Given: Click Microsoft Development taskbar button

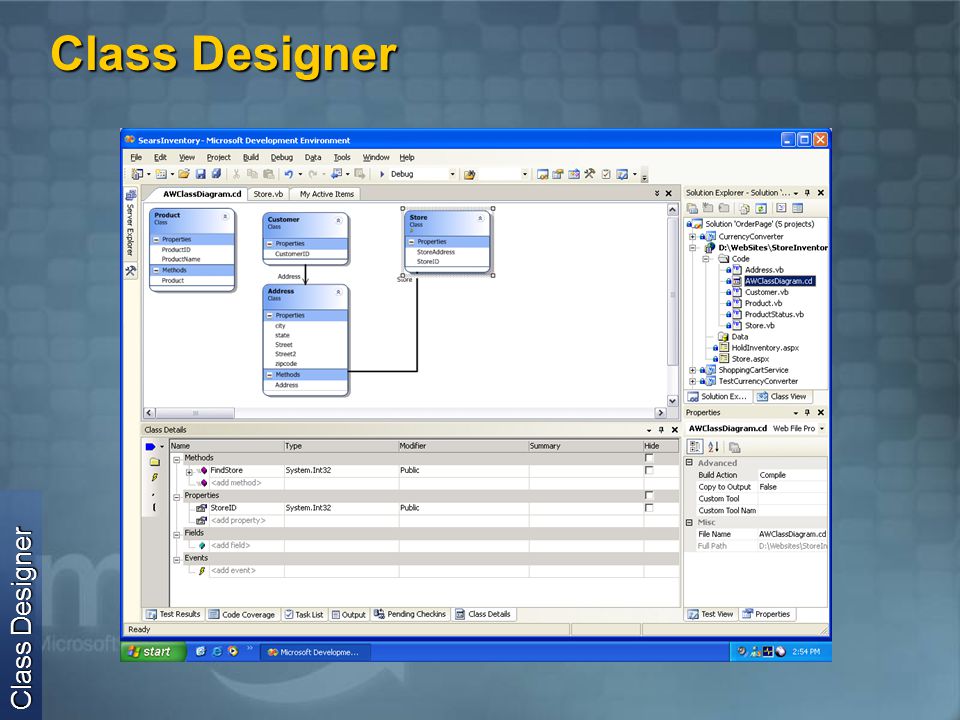Looking at the screenshot, I should click(x=314, y=652).
